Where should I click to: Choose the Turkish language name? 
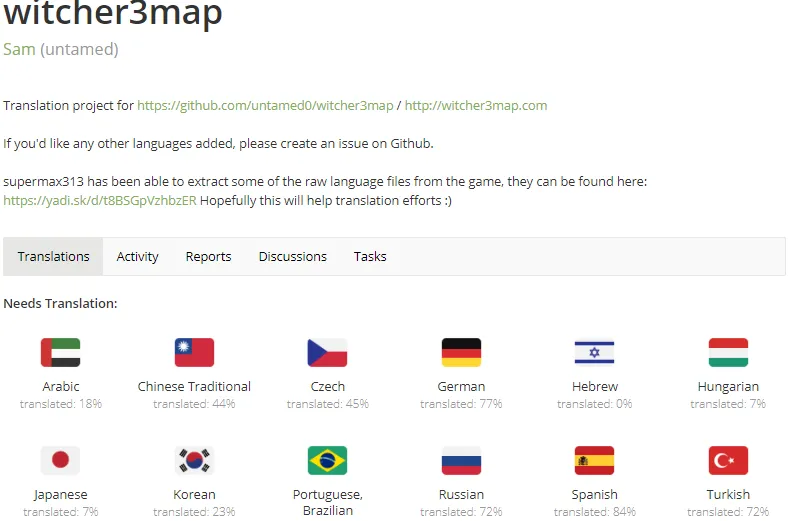[728, 495]
